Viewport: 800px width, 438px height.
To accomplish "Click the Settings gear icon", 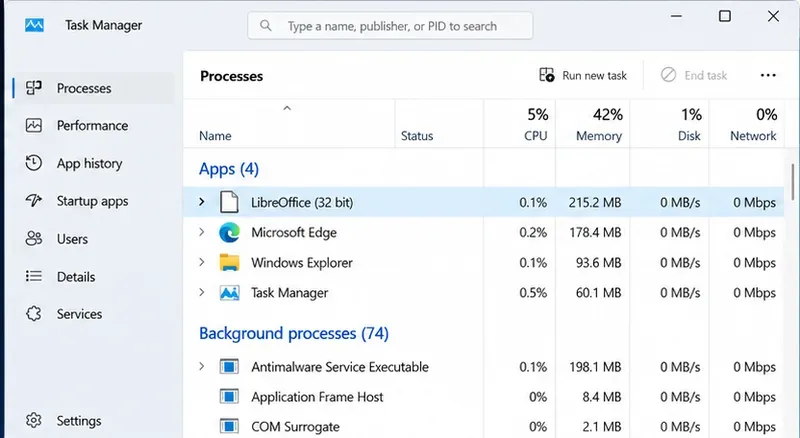I will pos(34,420).
